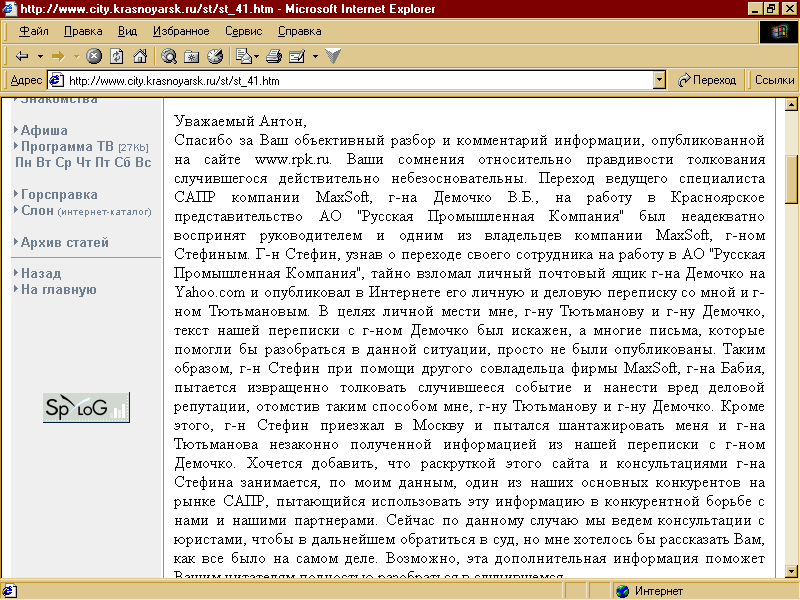The height and width of the screenshot is (600, 800).
Task: Open the Правка menu
Action: pos(83,31)
